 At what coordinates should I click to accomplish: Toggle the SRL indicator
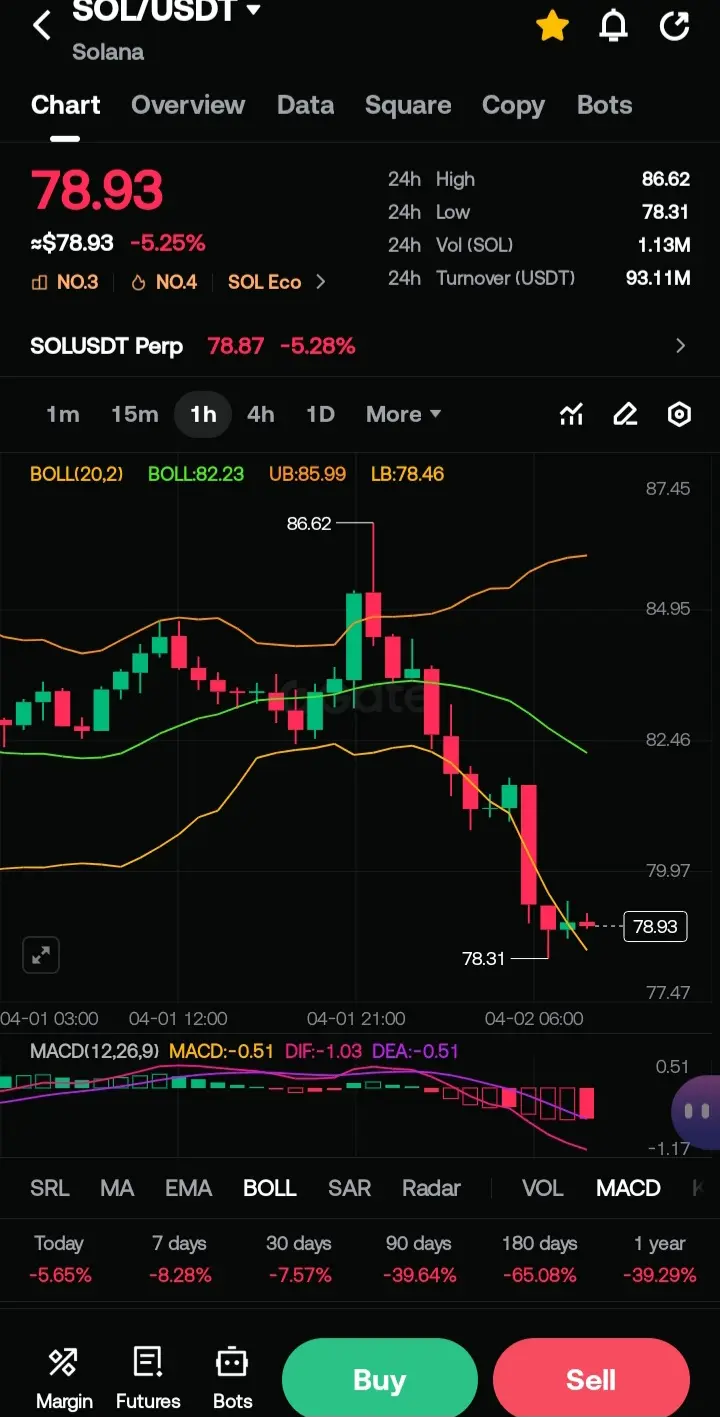[x=50, y=1188]
